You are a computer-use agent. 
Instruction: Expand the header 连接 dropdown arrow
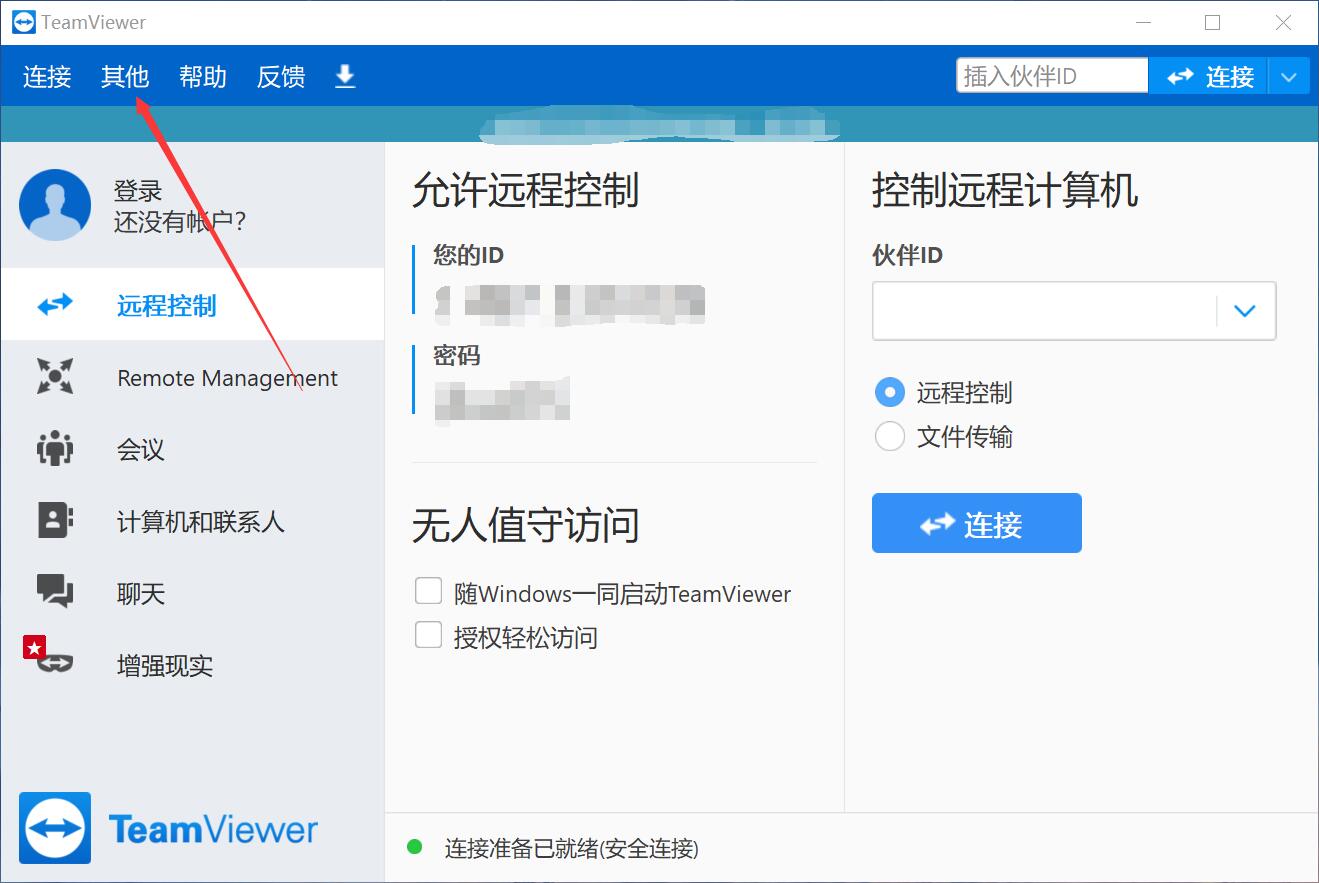click(1289, 76)
